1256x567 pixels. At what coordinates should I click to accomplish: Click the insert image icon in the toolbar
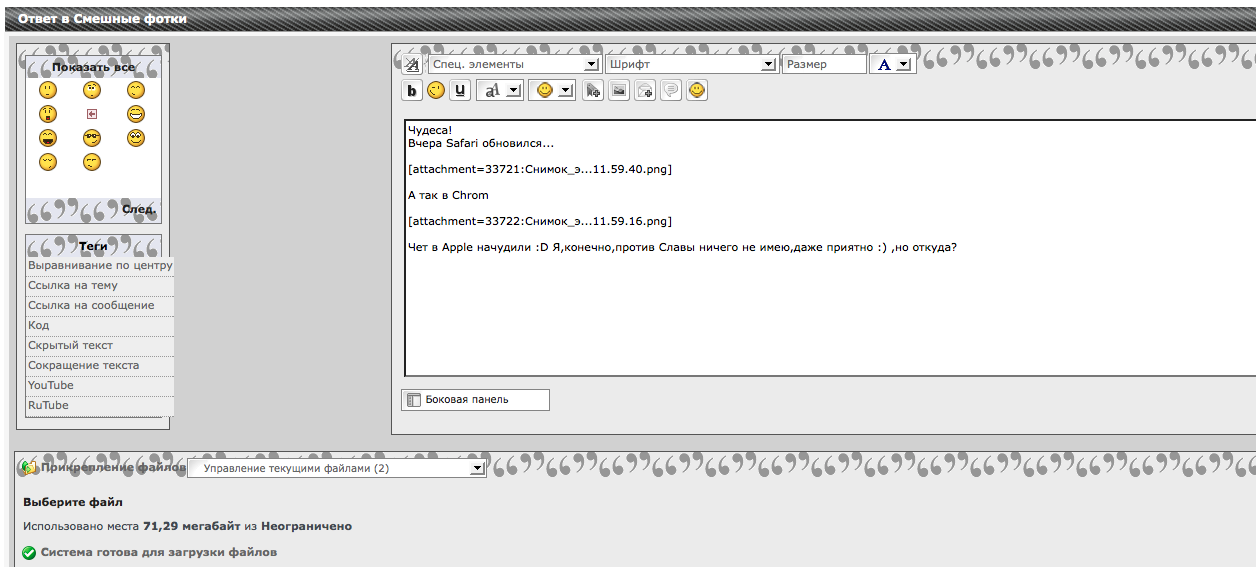pyautogui.click(x=619, y=91)
